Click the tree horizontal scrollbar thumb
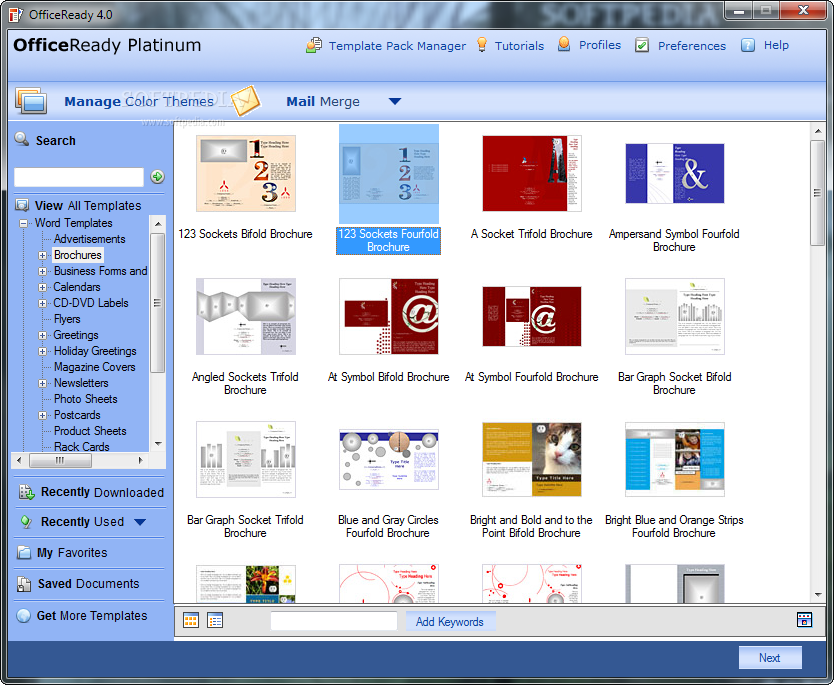834x685 pixels. (60, 460)
